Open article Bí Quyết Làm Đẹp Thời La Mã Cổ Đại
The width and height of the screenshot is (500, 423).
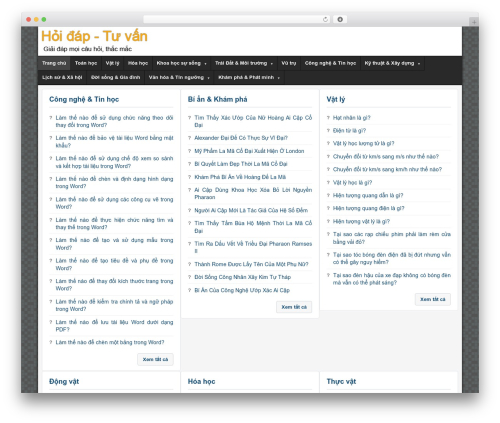point(241,164)
